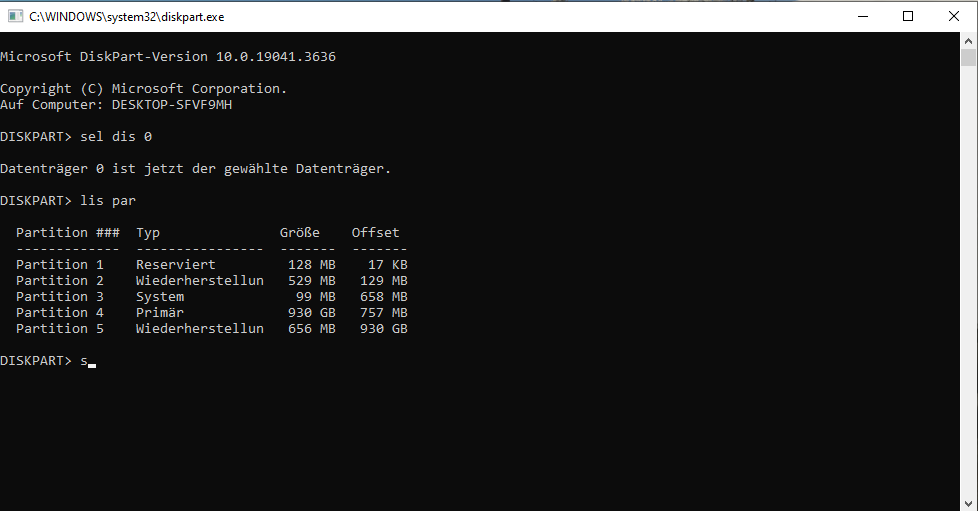The height and width of the screenshot is (511, 978).
Task: Click the scrollbar up arrow
Action: [968, 41]
